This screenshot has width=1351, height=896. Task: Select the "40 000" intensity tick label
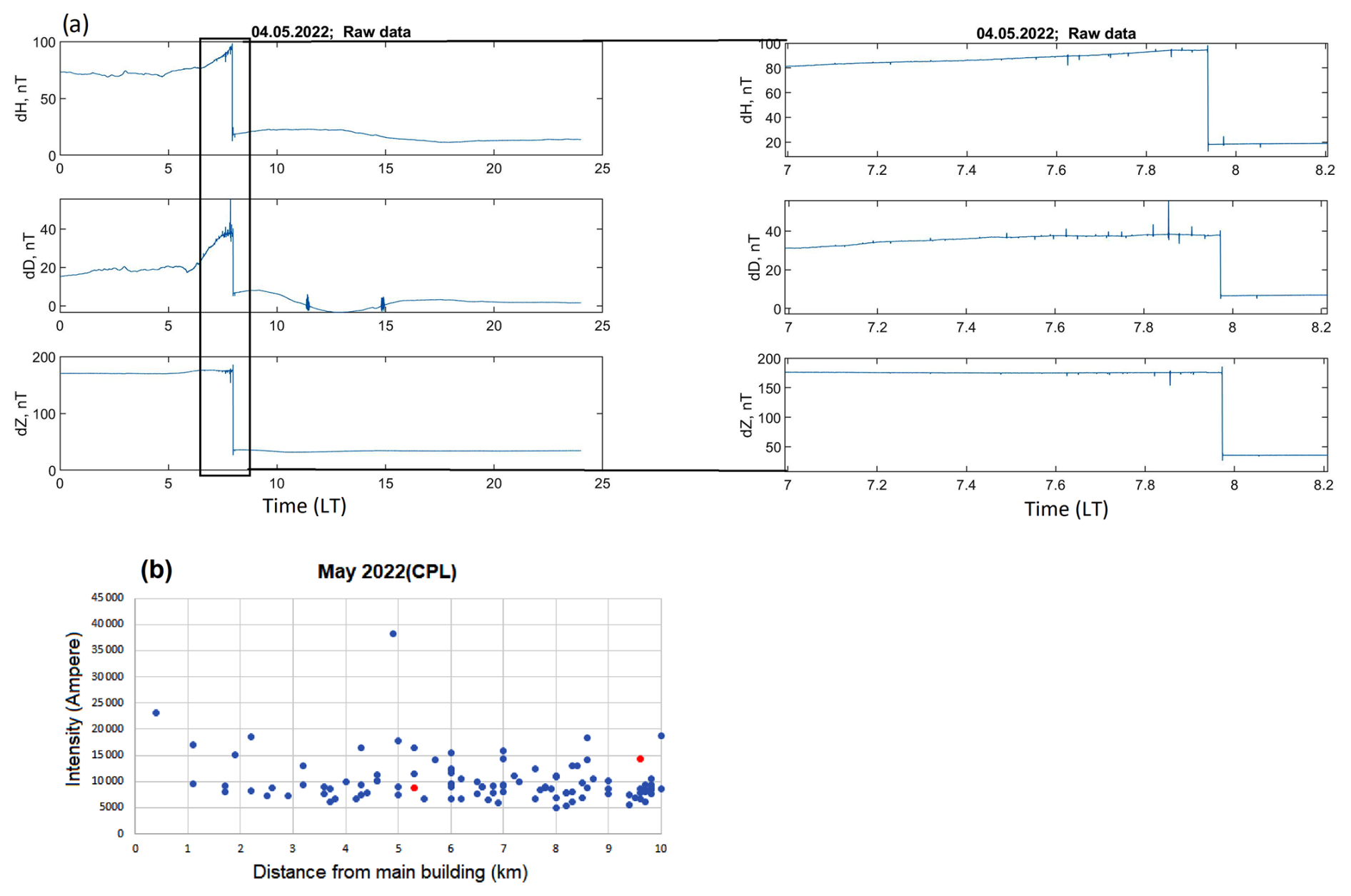(107, 624)
